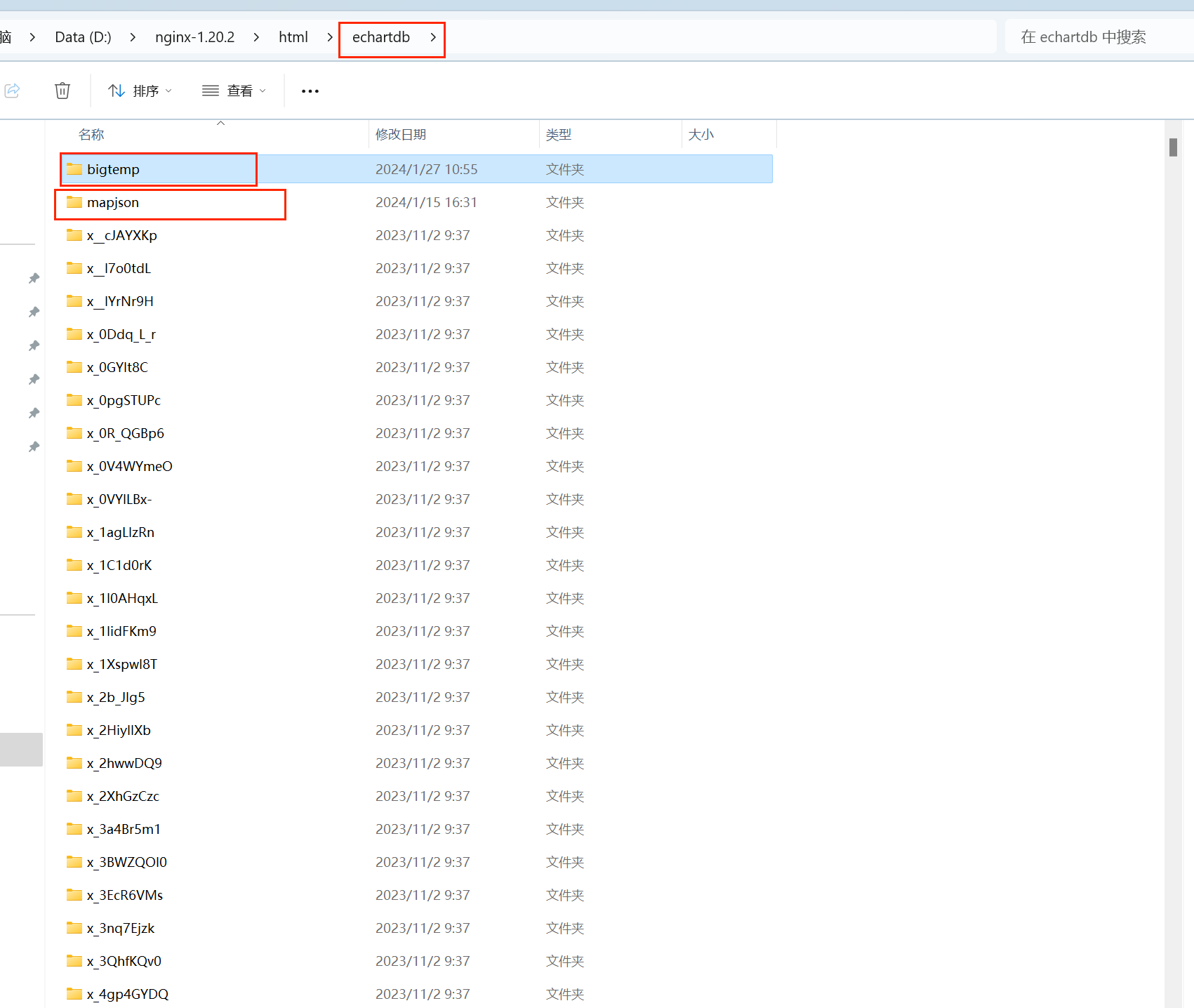The height and width of the screenshot is (1008, 1194).
Task: Click nginx-1.20.2 breadcrumb segment
Action: click(195, 37)
